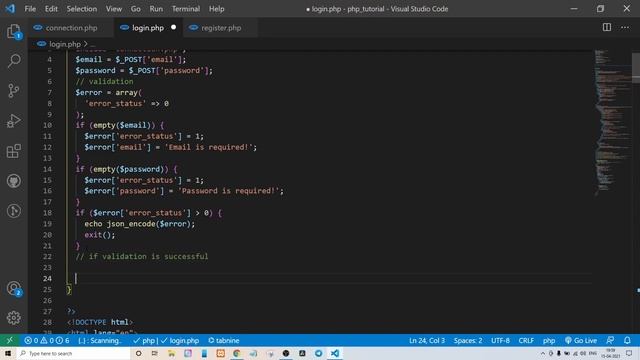Open the Manage gear icon
Screen dimensions: 640x360
(x=13, y=318)
